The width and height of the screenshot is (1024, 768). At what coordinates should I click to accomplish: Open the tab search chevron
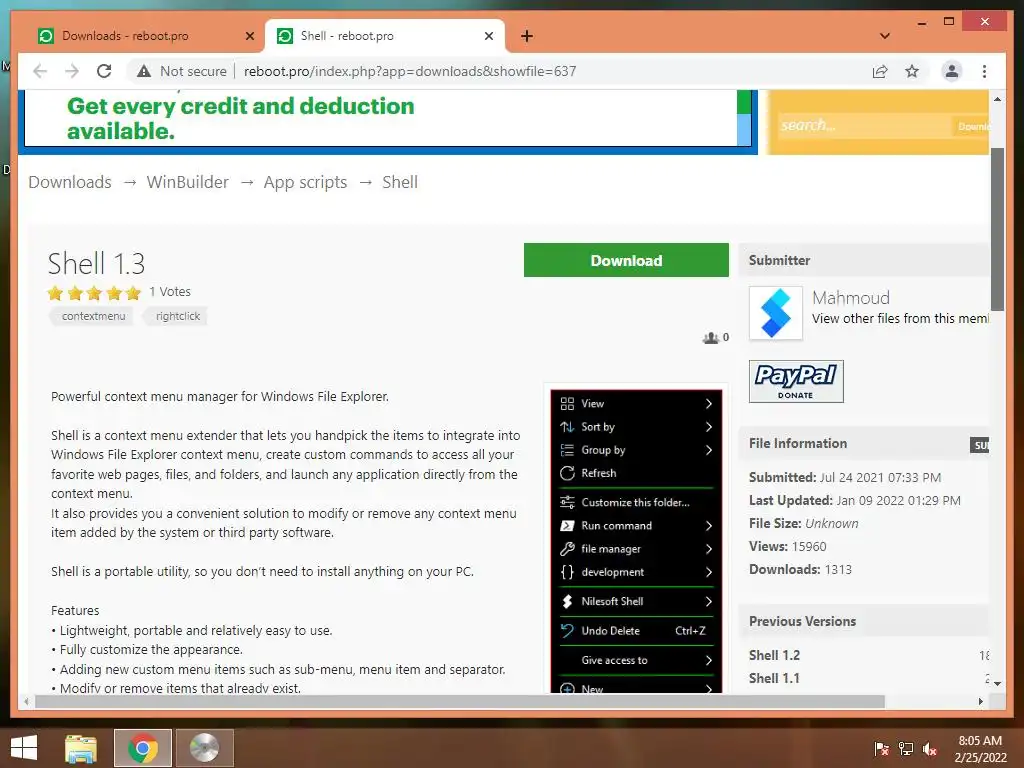(x=885, y=36)
